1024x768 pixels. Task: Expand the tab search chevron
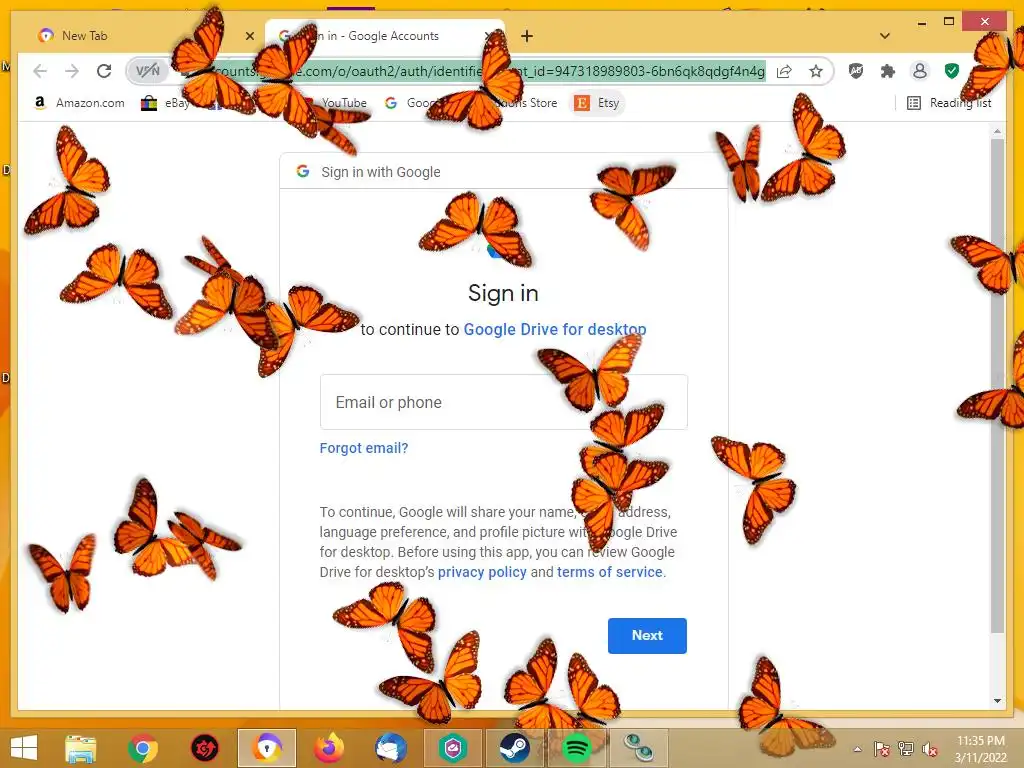pos(885,36)
